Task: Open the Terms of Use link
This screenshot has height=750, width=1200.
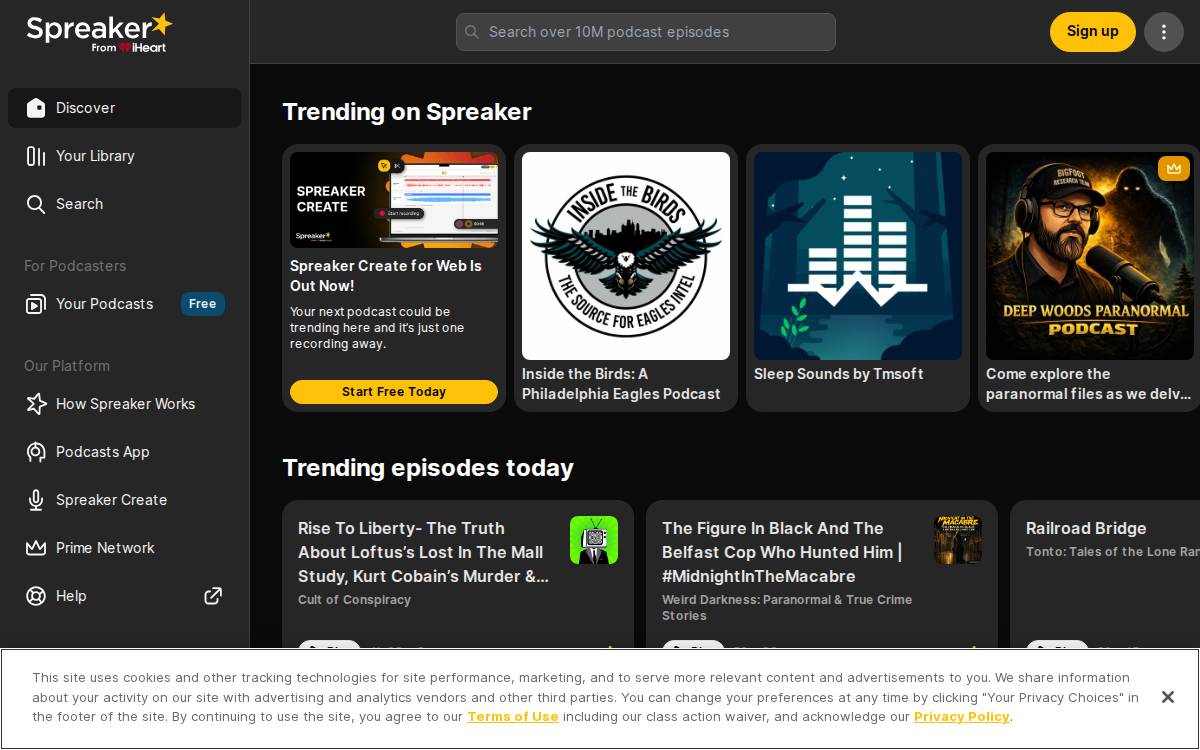Action: coord(513,716)
